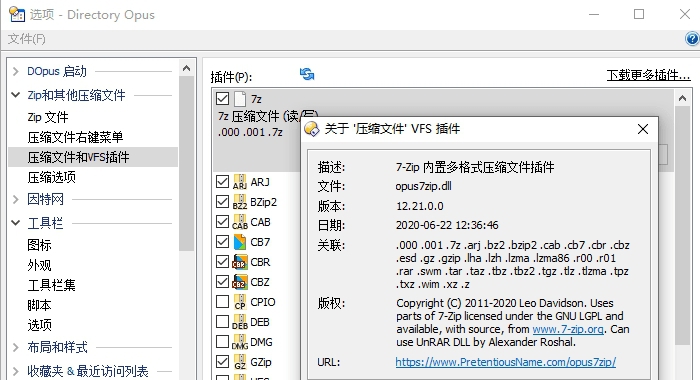Screen dimensions: 700x380
Task: Open the 图标 toolbar page
Action: pyautogui.click(x=39, y=245)
